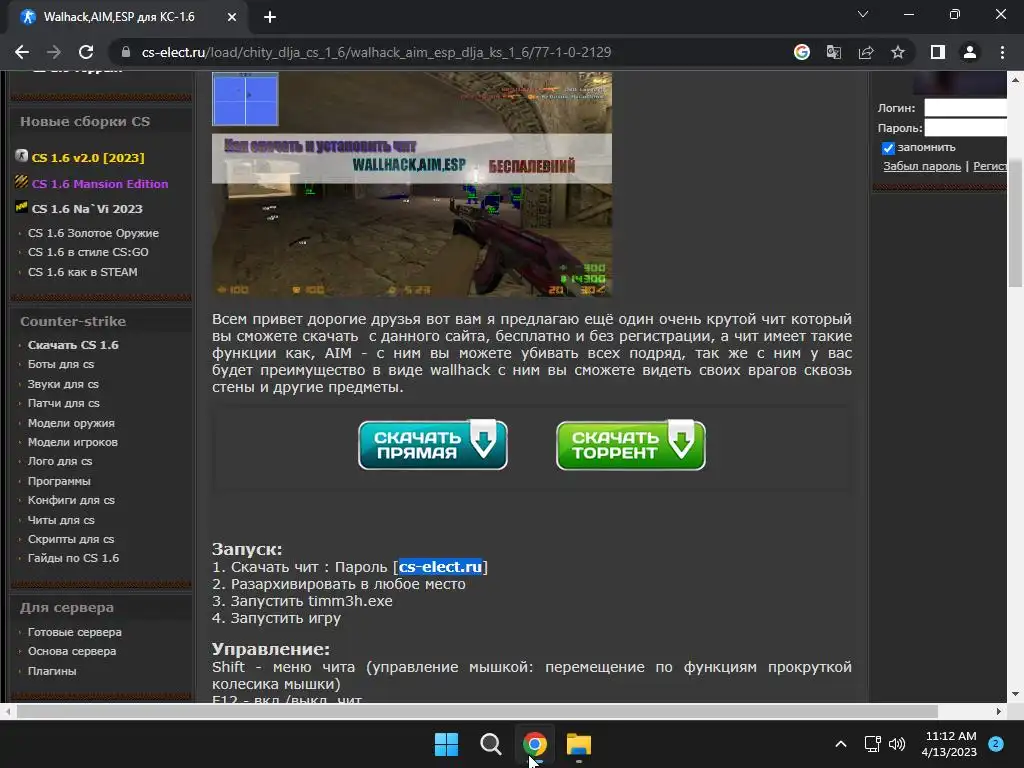Image resolution: width=1024 pixels, height=768 pixels.
Task: Open Основа сервера link
Action: point(72,651)
